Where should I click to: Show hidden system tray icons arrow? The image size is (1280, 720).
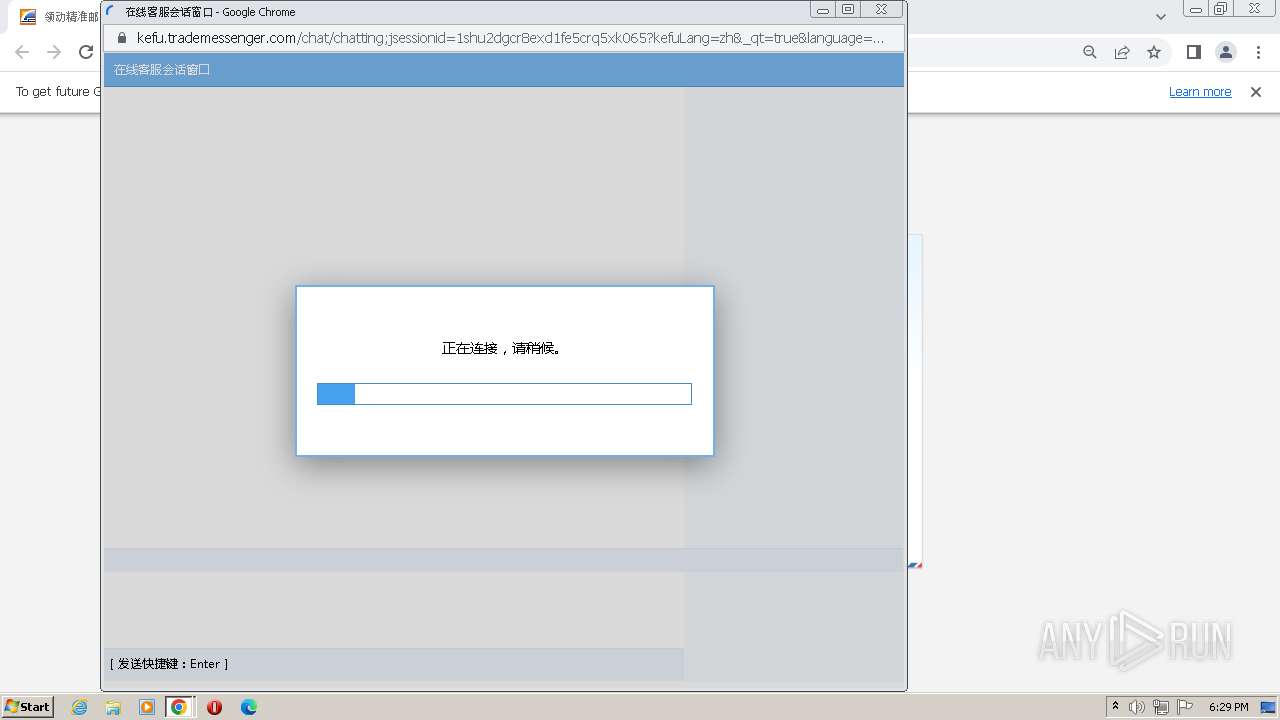1116,707
